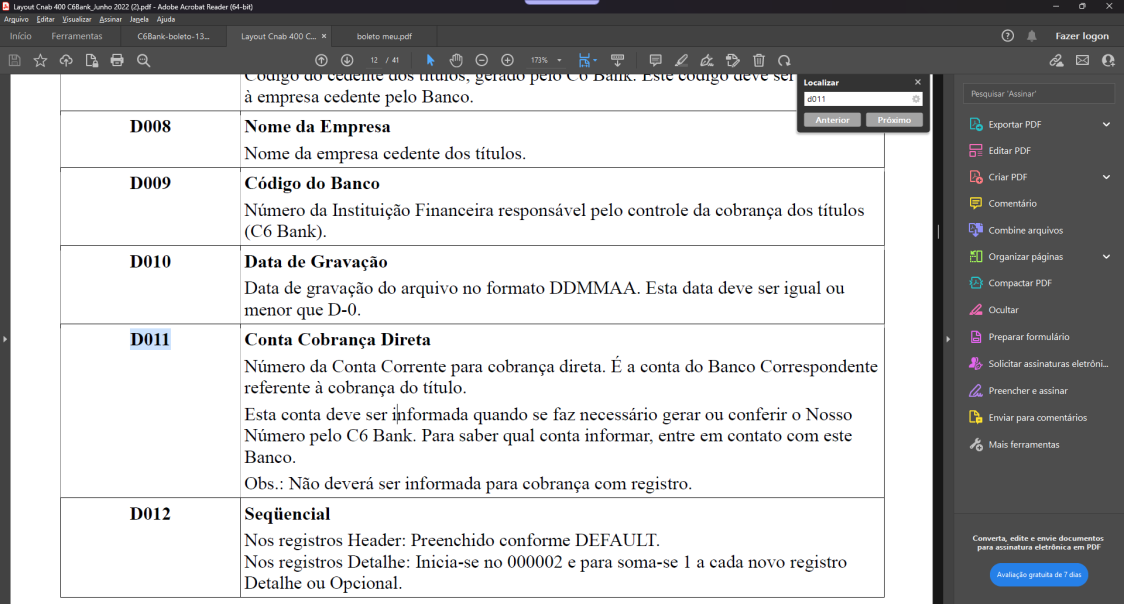1124x604 pixels.
Task: Print the document with printer icon
Action: click(117, 61)
